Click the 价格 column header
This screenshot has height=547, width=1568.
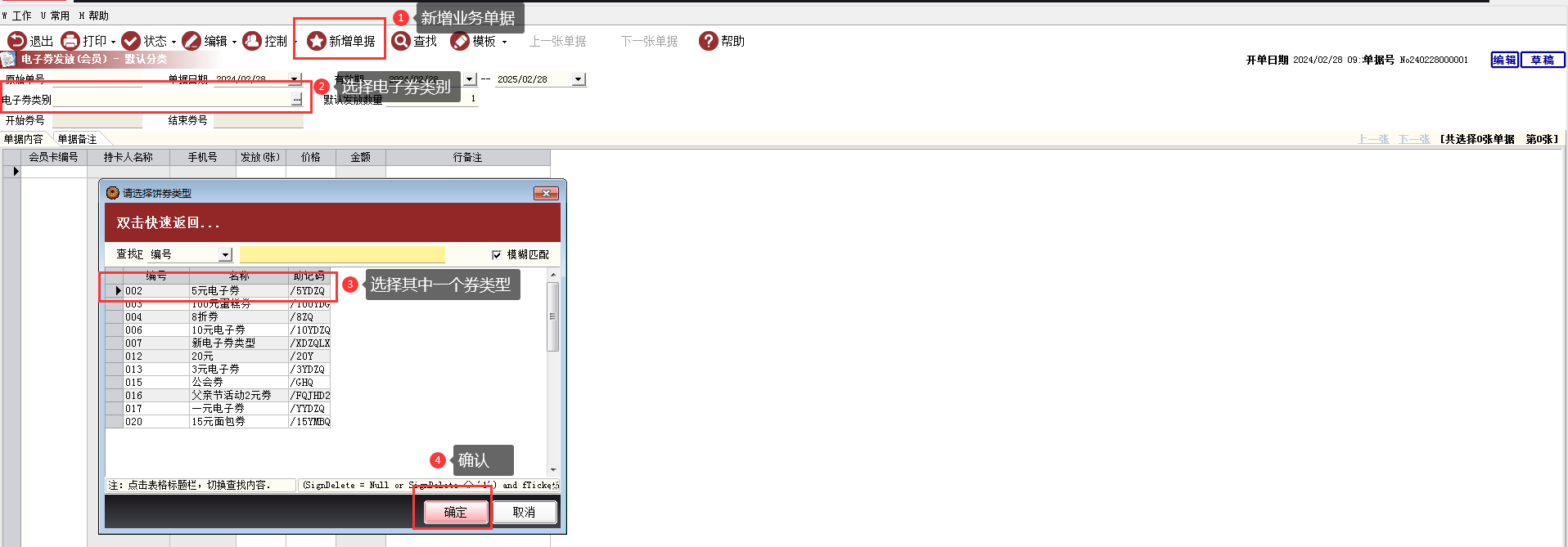[310, 157]
